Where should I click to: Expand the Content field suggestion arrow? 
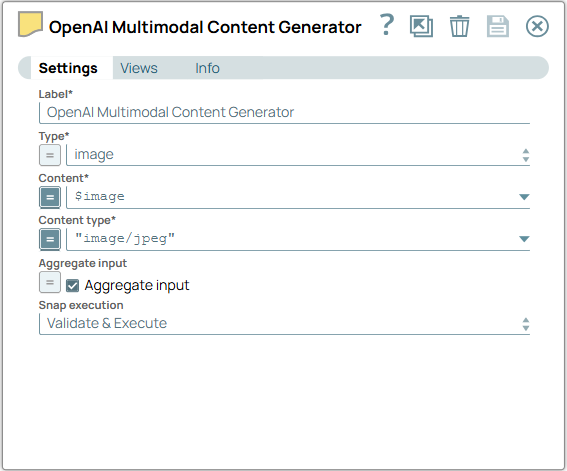pyautogui.click(x=524, y=197)
